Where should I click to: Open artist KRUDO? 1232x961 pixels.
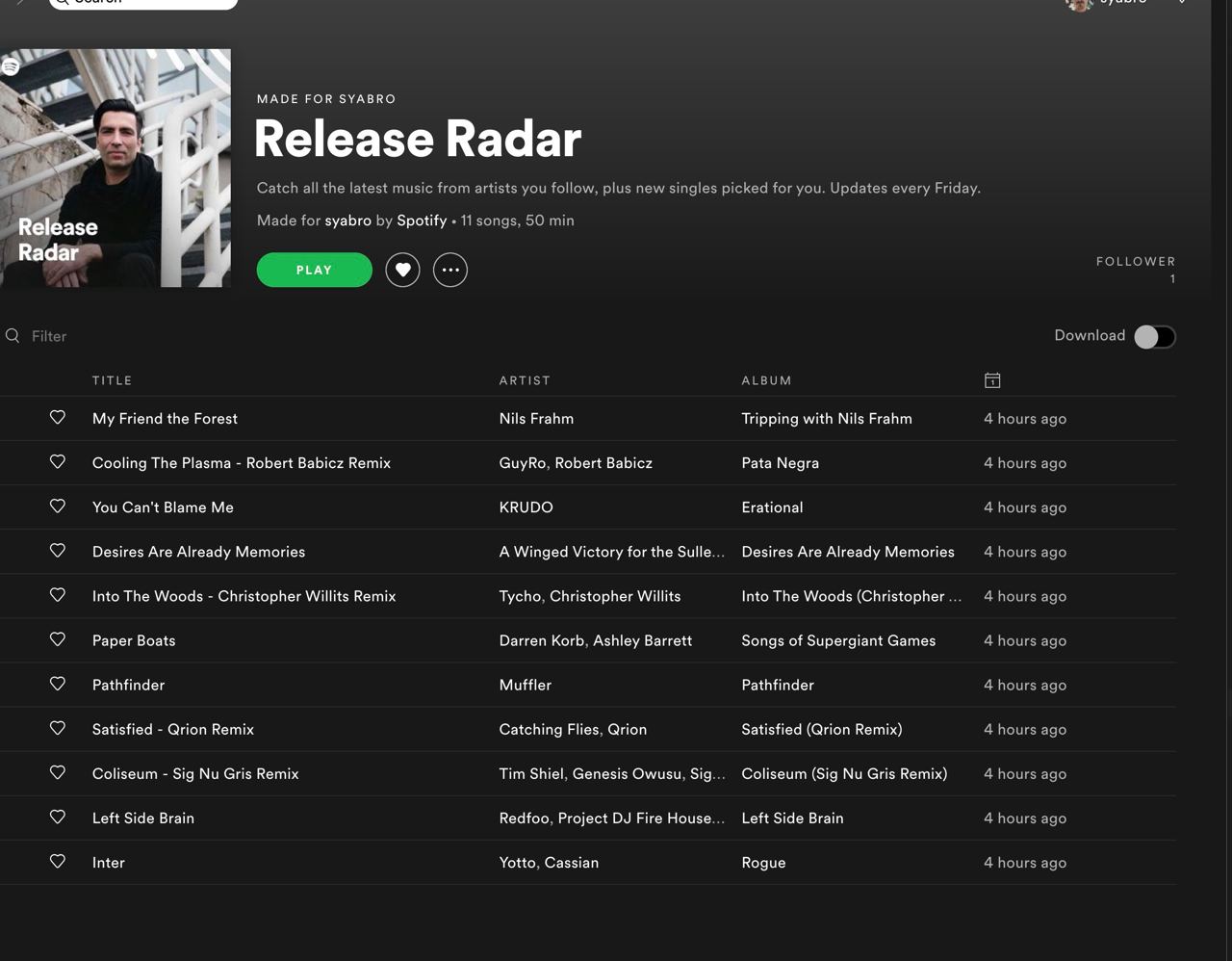tap(526, 506)
